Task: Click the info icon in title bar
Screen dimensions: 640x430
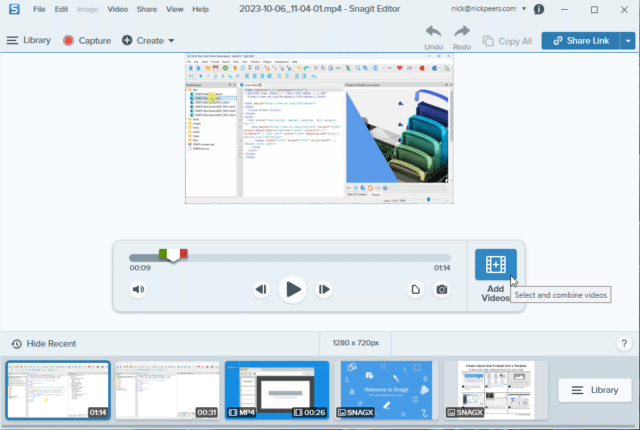Action: pyautogui.click(x=539, y=9)
